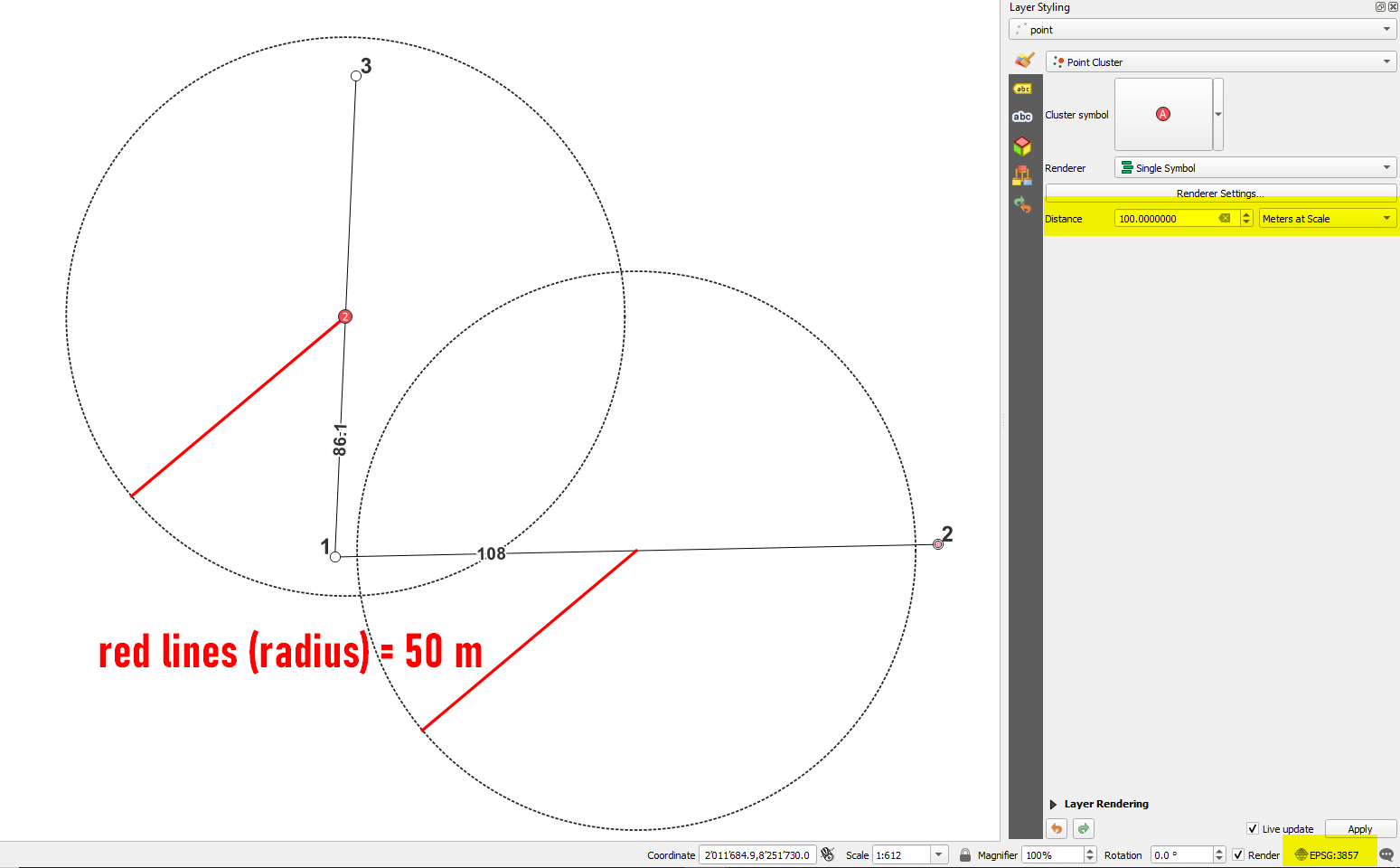Click the Magnifier value field

1054,854
